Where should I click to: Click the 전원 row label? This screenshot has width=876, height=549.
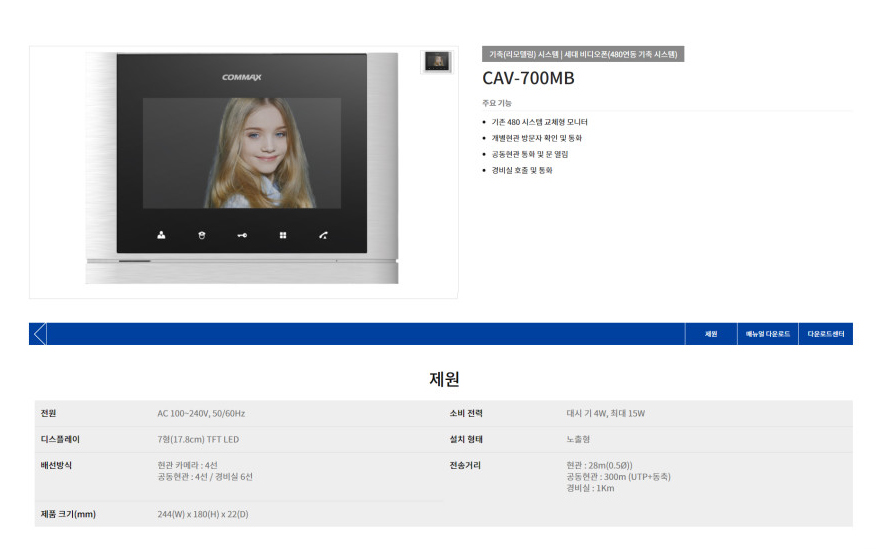[48, 413]
